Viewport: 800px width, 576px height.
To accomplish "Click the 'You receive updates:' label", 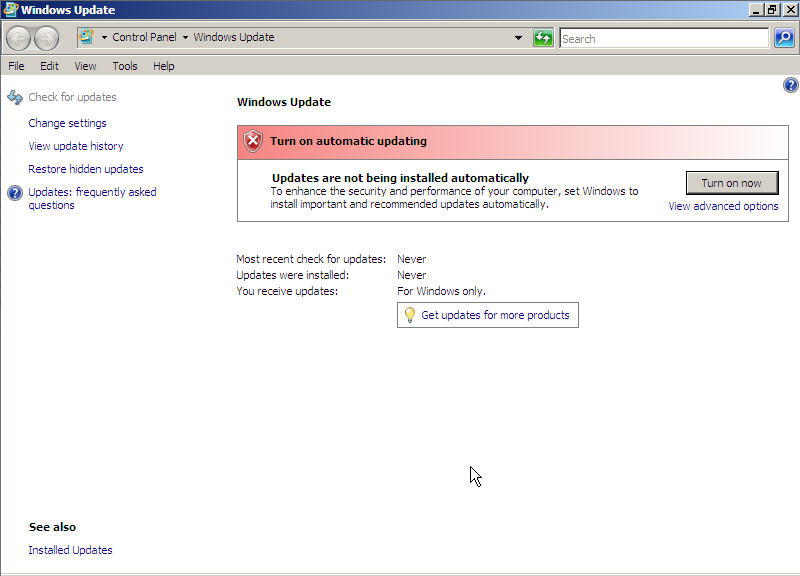I will [287, 291].
